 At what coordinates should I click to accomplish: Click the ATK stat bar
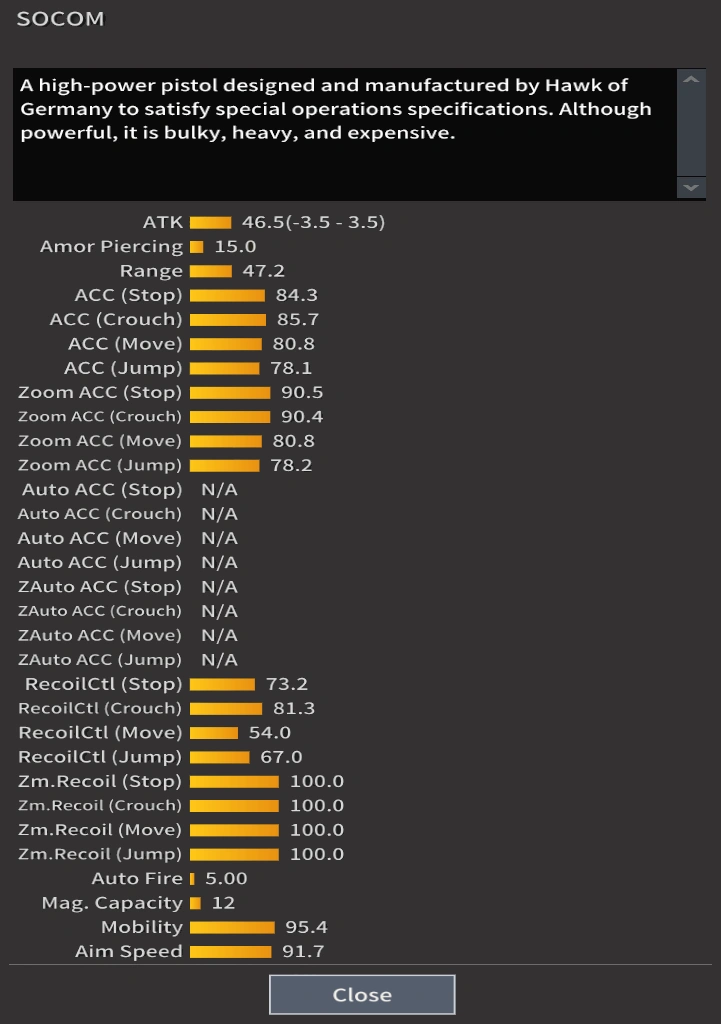tap(210, 223)
